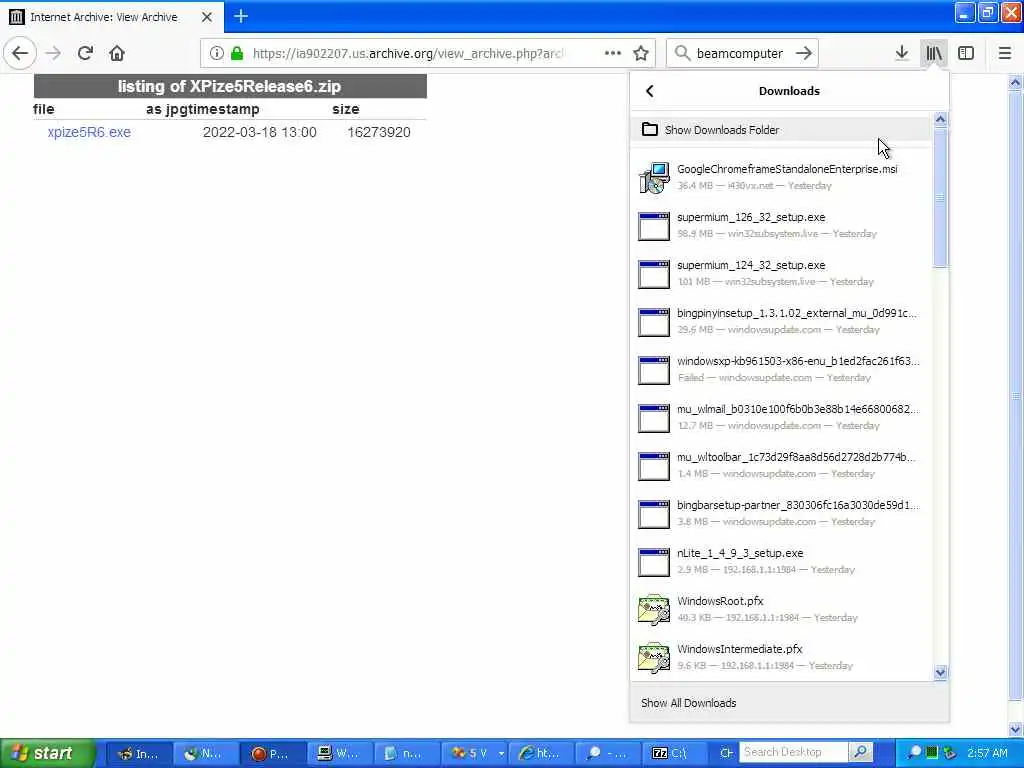
Task: Select the Internet Archive: View Archive tab
Action: coord(112,17)
